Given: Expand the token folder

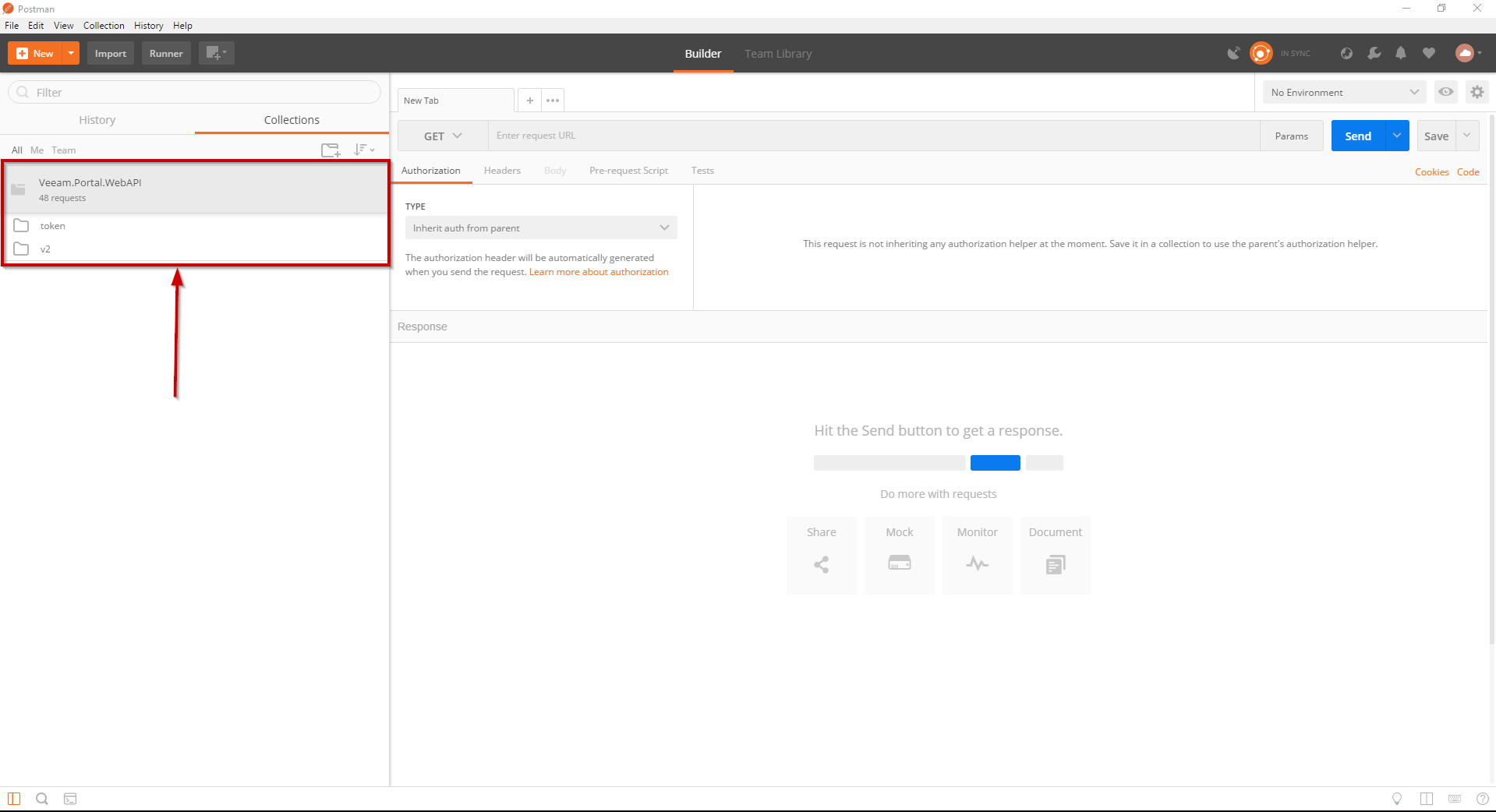Looking at the screenshot, I should click(x=195, y=226).
